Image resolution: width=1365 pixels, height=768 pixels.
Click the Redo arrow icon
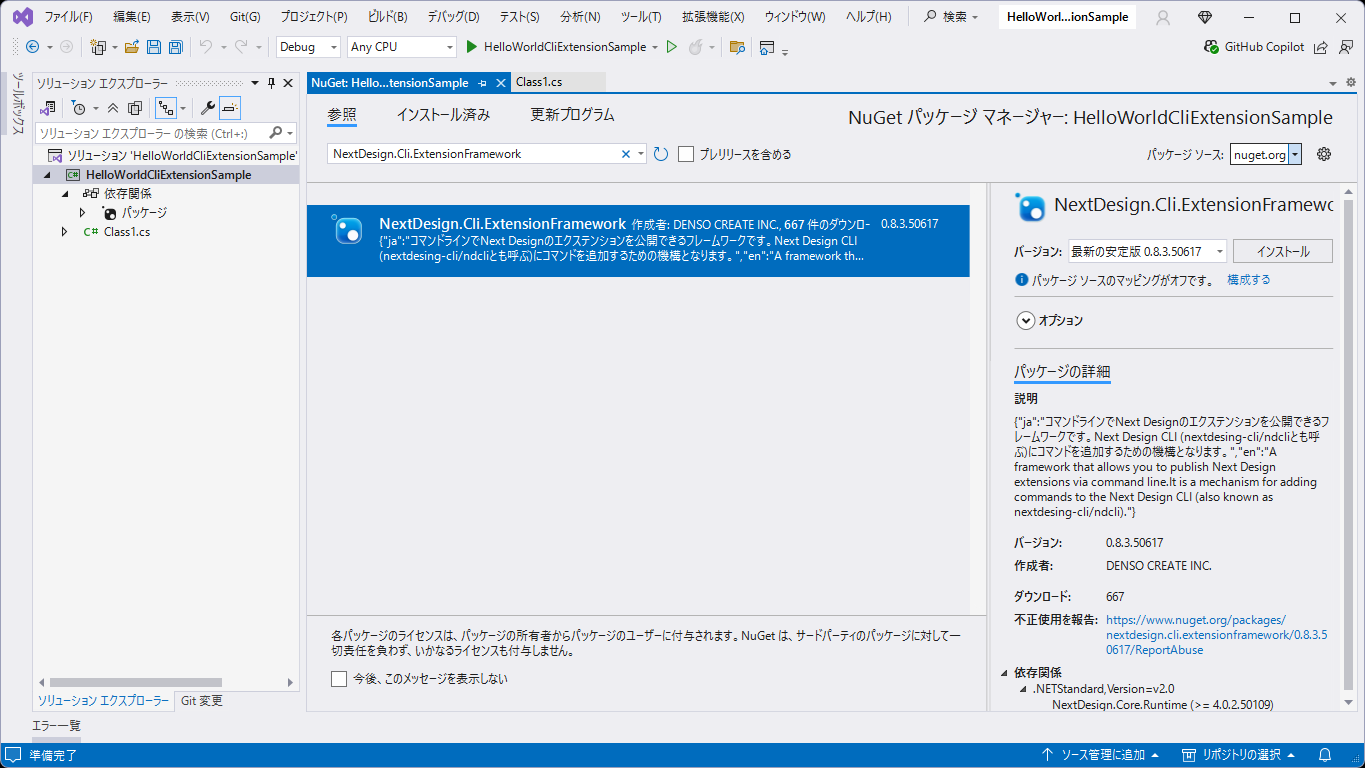tap(241, 47)
